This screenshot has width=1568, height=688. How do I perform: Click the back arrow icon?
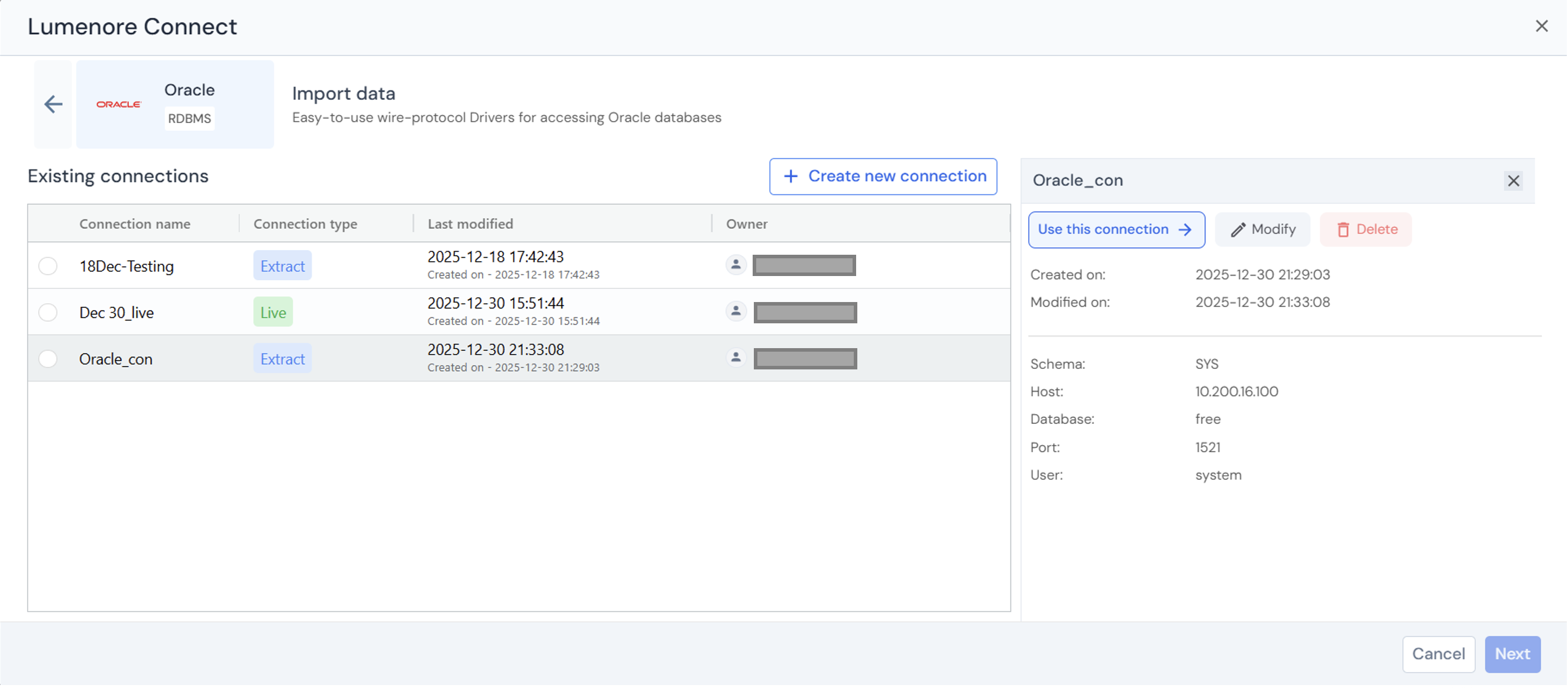click(53, 105)
